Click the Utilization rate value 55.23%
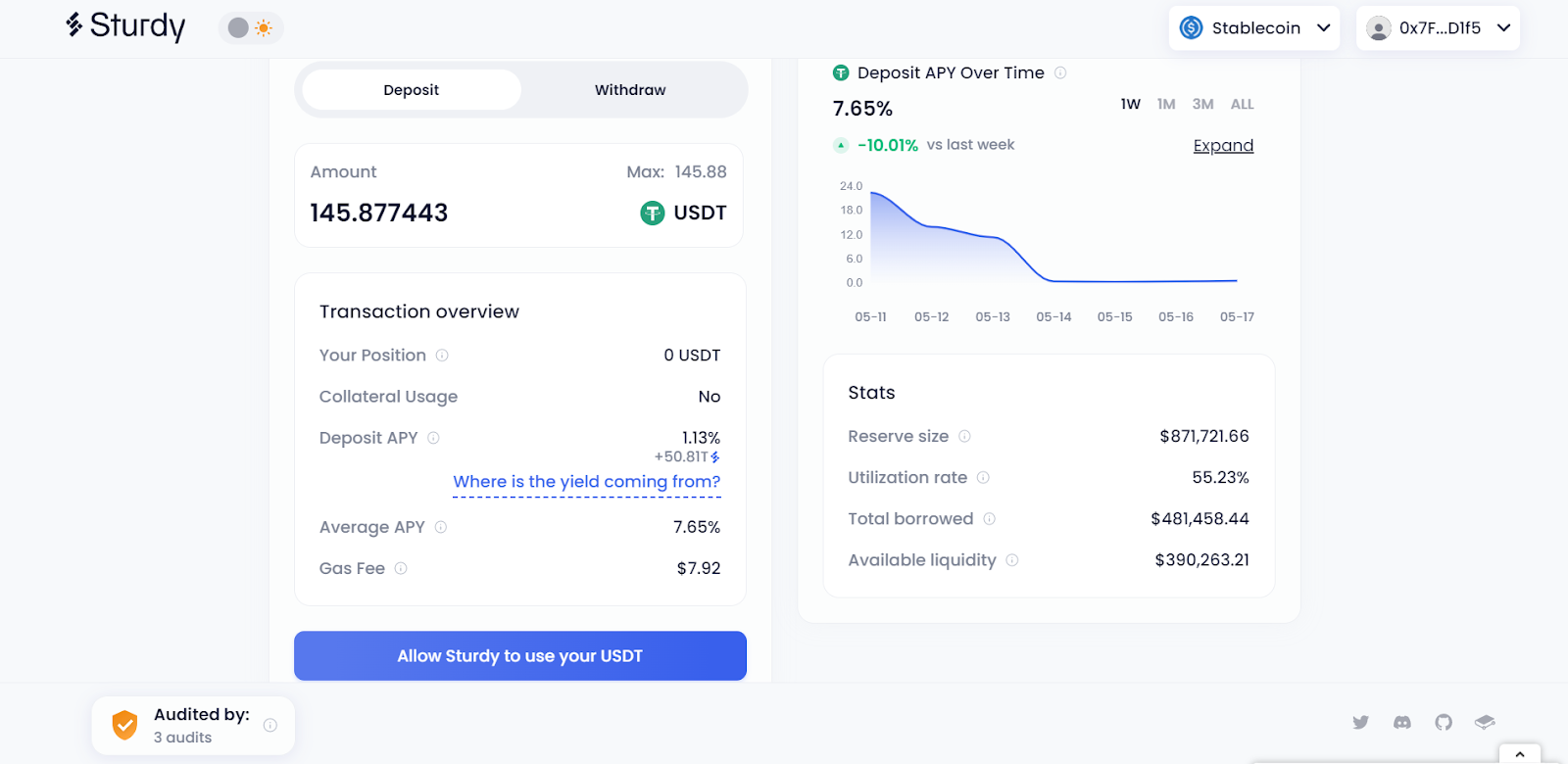The image size is (1568, 764). coord(1220,478)
